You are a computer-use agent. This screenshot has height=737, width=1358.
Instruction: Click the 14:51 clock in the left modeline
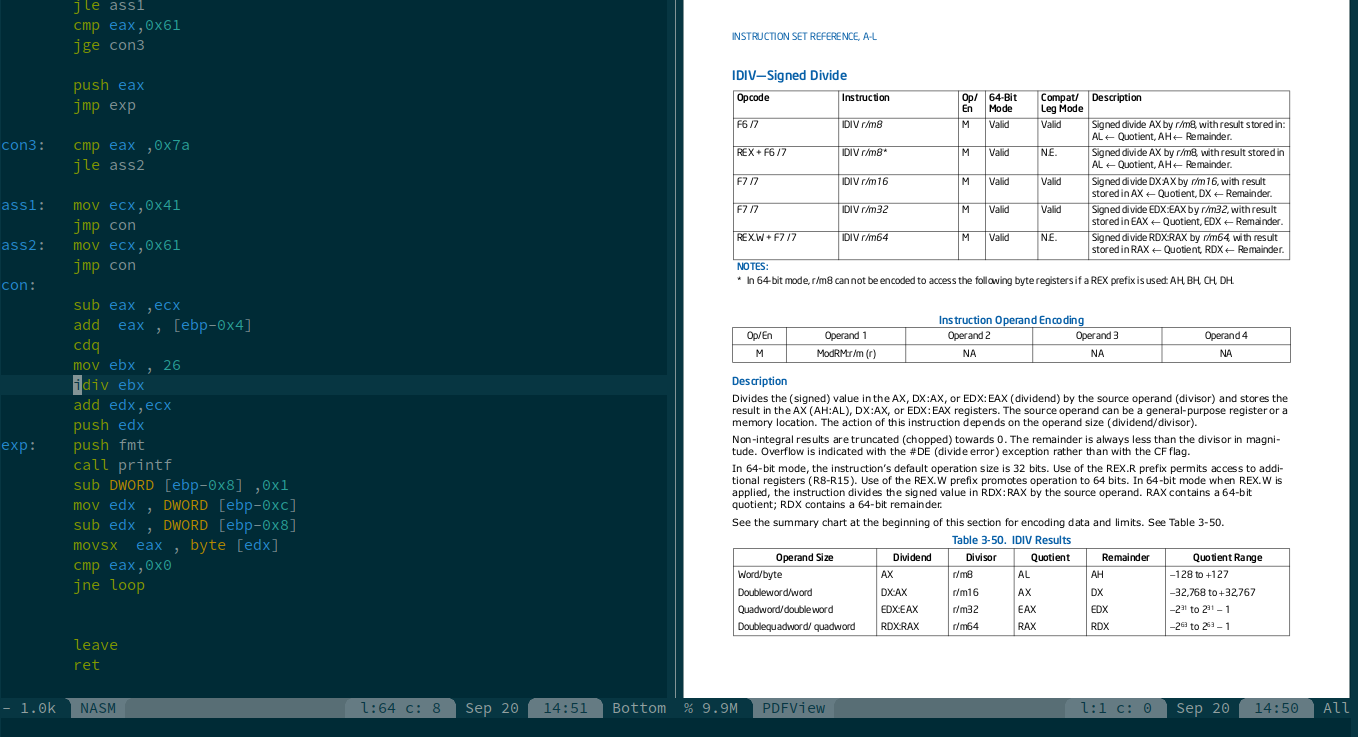pyautogui.click(x=565, y=708)
